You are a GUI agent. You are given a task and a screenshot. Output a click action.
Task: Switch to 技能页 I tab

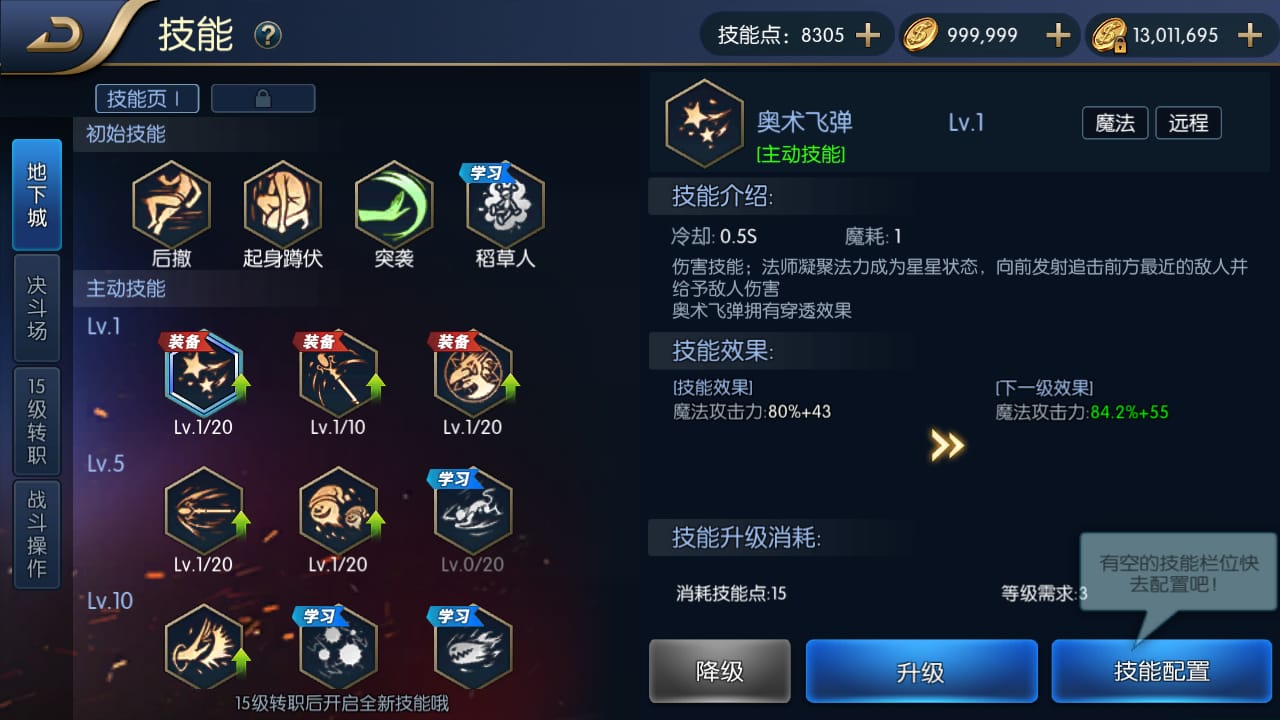147,98
